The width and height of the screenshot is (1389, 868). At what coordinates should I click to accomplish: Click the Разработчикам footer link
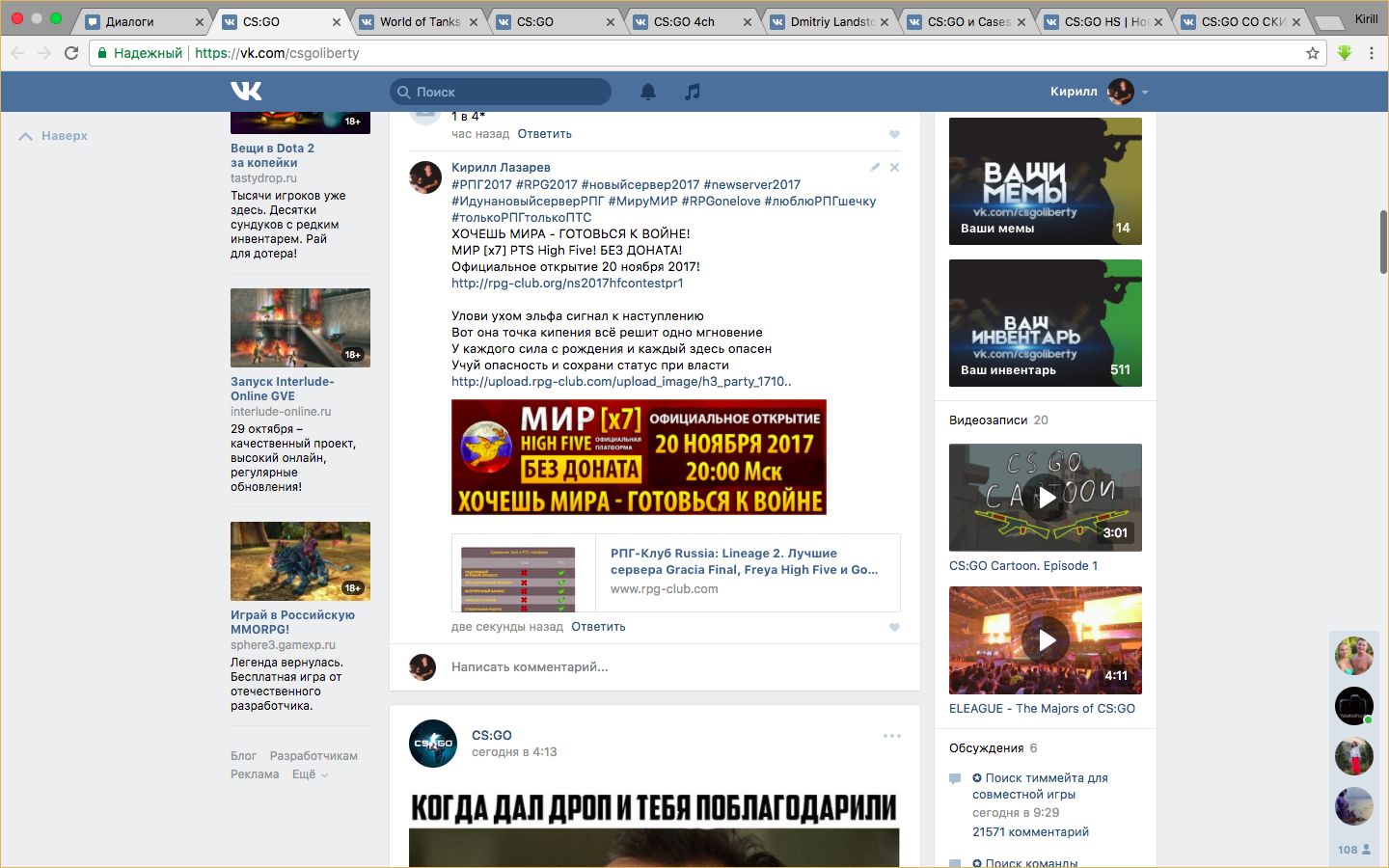(x=313, y=756)
